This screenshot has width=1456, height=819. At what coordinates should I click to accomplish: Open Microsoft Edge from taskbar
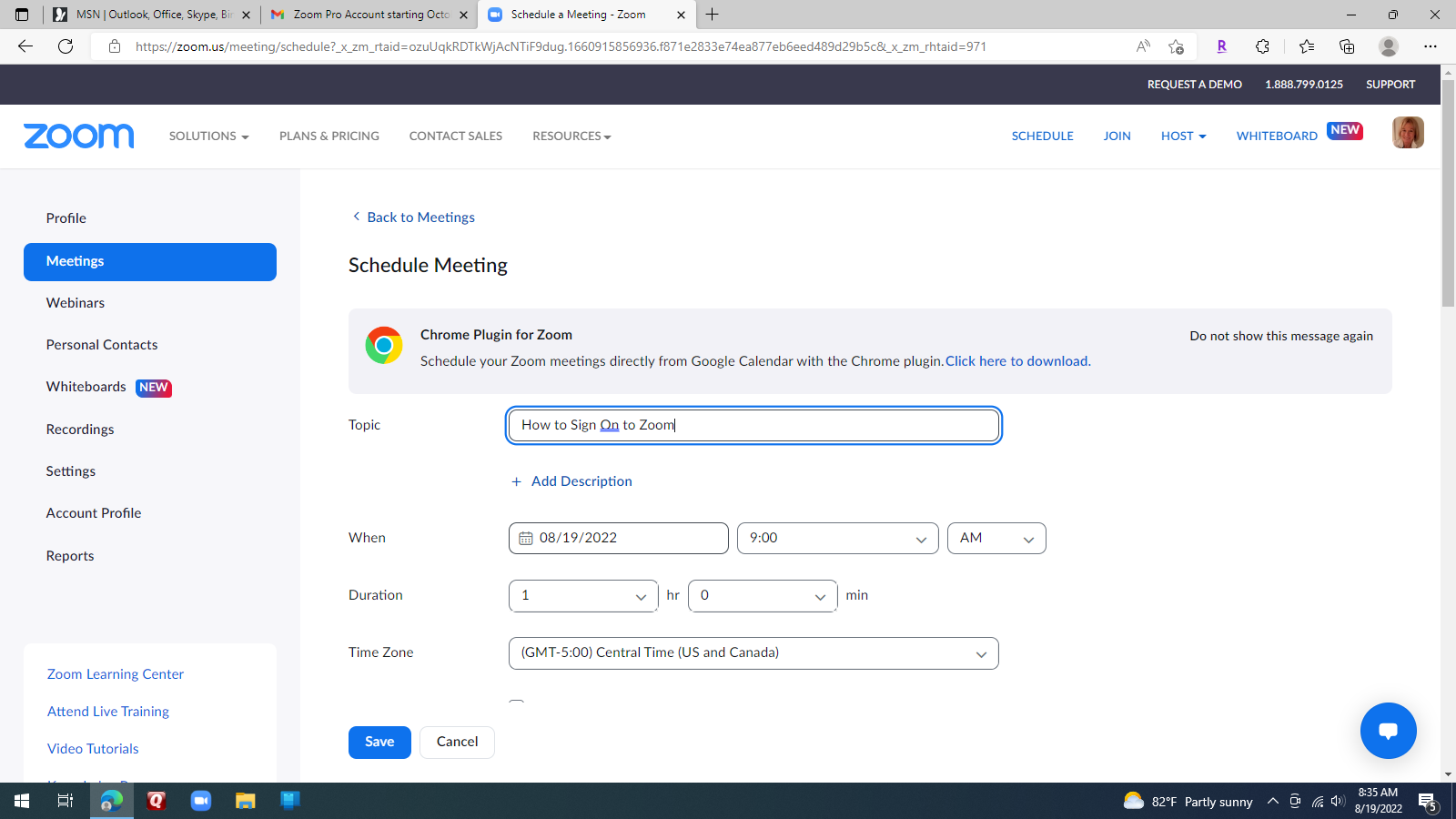click(x=111, y=801)
